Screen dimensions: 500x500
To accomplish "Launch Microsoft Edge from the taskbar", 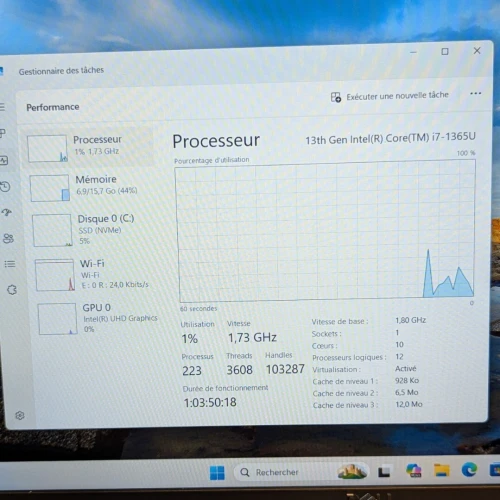I will point(470,470).
